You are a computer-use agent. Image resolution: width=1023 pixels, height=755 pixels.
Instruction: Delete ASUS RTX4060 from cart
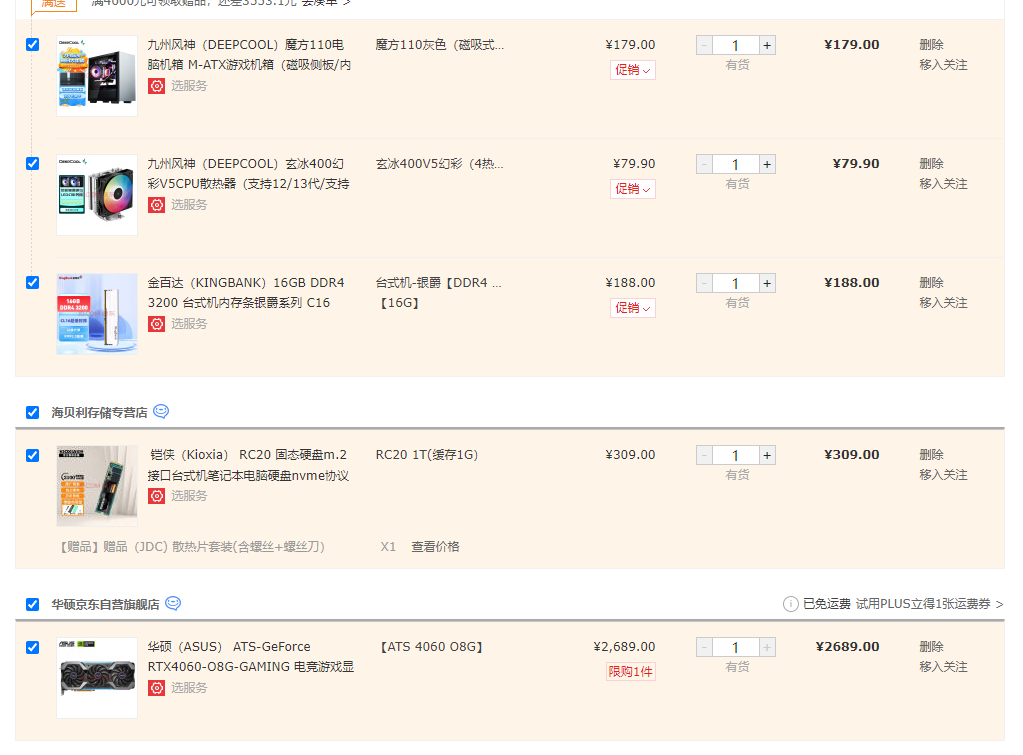point(931,646)
